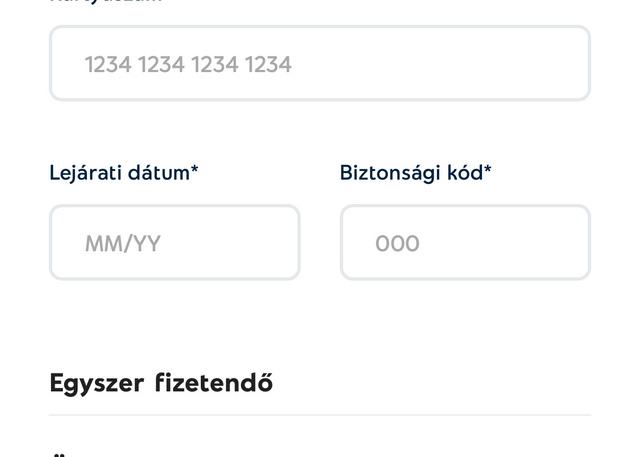Viewport: 640px width, 457px height.
Task: Click the card number input field
Action: 320,63
